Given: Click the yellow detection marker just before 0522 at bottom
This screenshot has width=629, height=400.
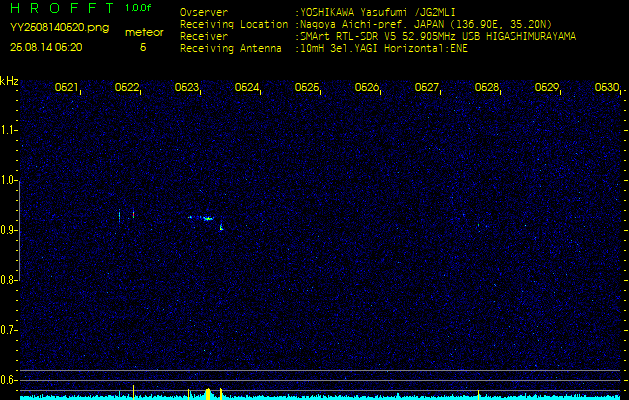Looking at the screenshot, I should pos(133,392).
